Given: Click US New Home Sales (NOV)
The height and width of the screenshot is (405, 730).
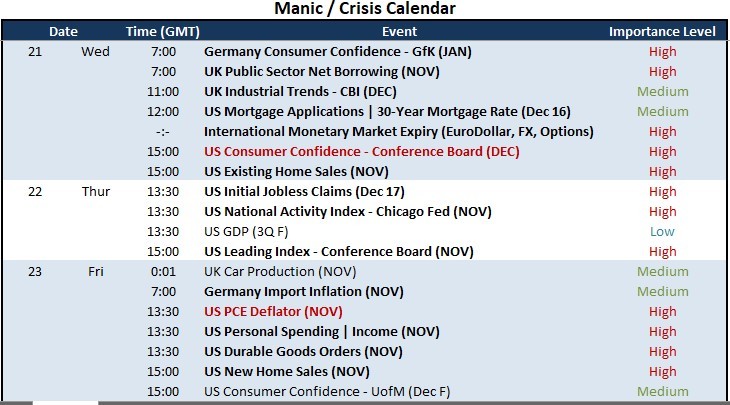Looking at the screenshot, I should (287, 372).
